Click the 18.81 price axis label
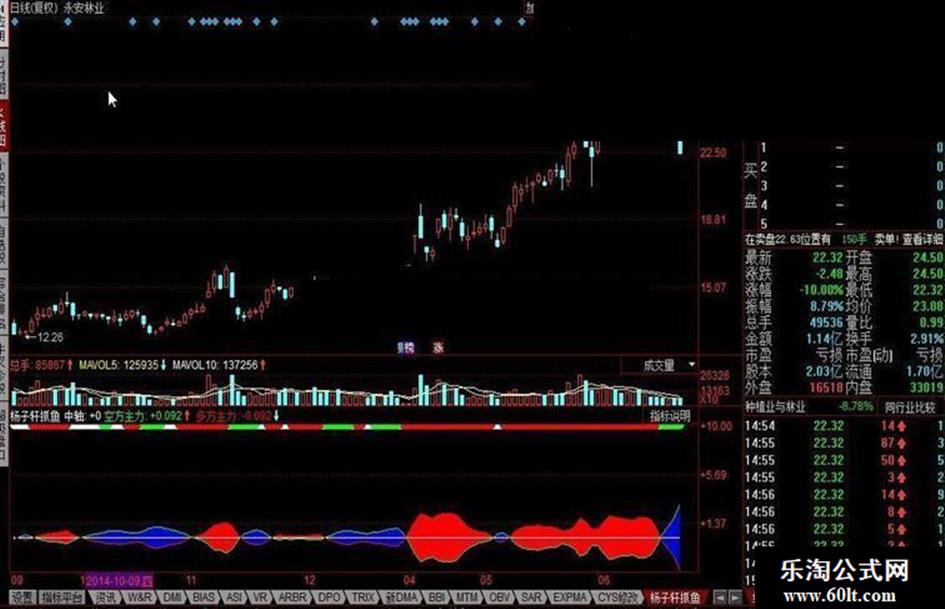The height and width of the screenshot is (609, 945). tap(713, 220)
